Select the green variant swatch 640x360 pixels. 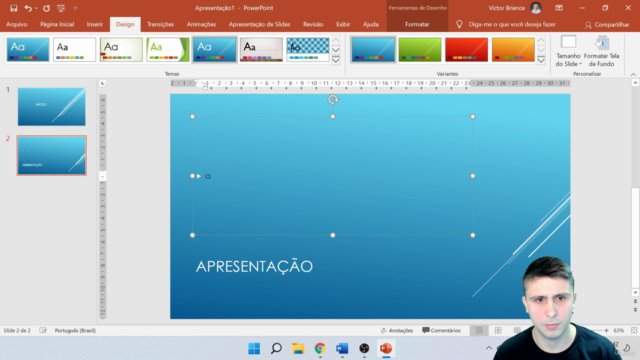pos(420,49)
